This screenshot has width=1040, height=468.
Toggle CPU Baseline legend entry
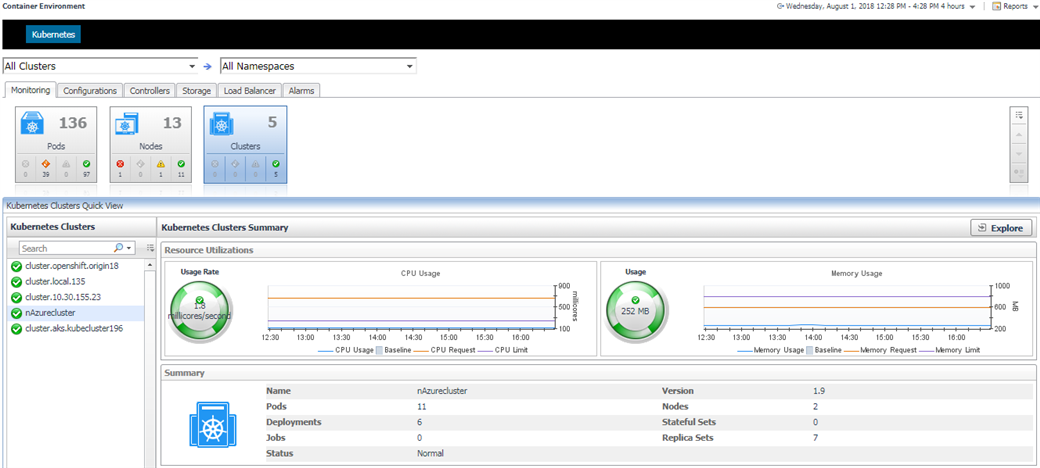[394, 350]
